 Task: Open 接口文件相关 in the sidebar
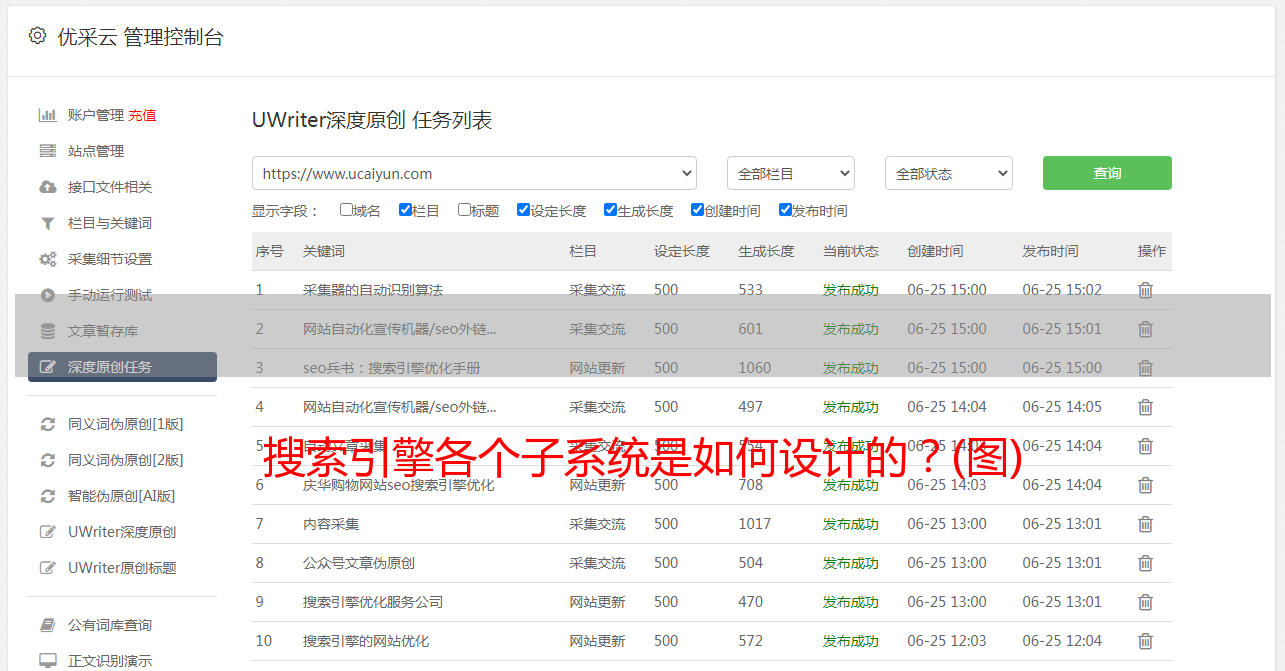tap(110, 187)
